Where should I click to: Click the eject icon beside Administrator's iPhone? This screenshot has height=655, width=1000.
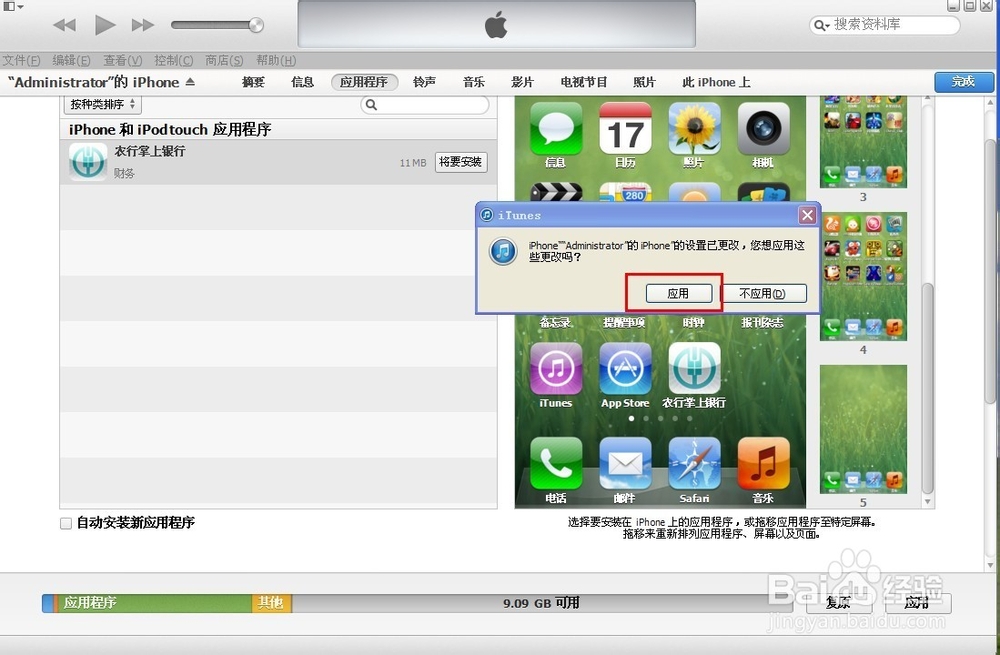(190, 82)
